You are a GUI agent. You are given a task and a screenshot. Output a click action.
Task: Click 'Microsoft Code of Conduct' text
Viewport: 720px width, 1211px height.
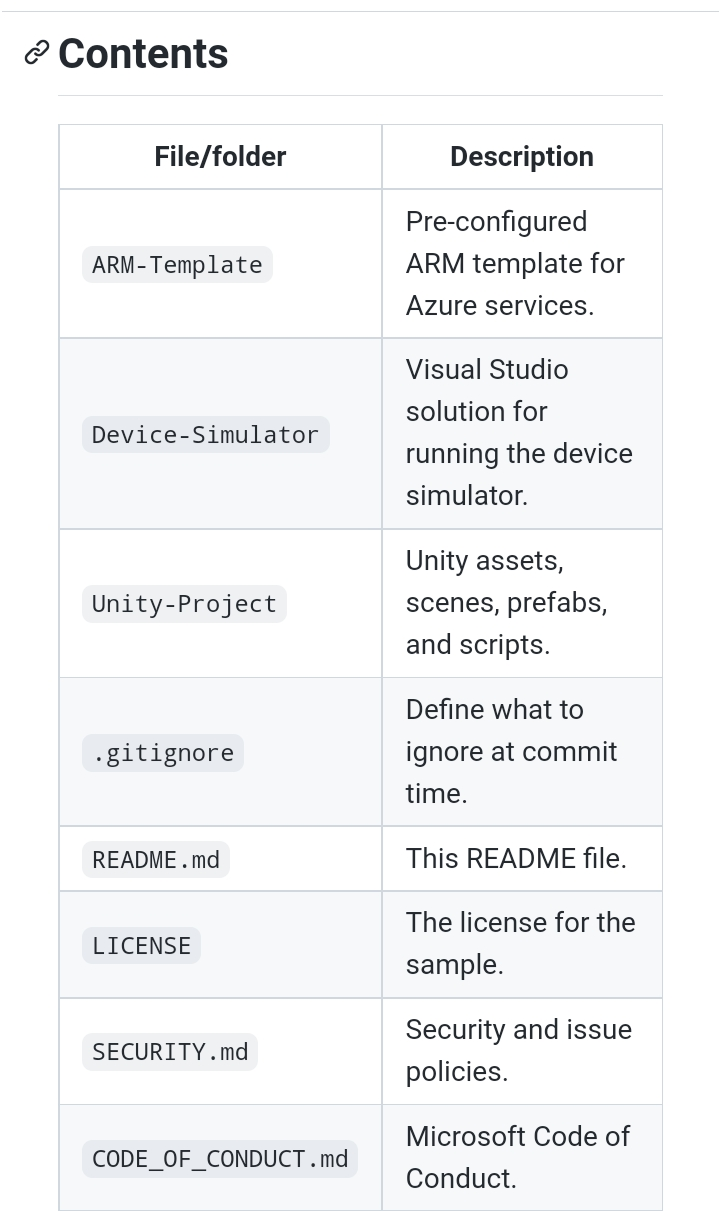[x=517, y=1157]
